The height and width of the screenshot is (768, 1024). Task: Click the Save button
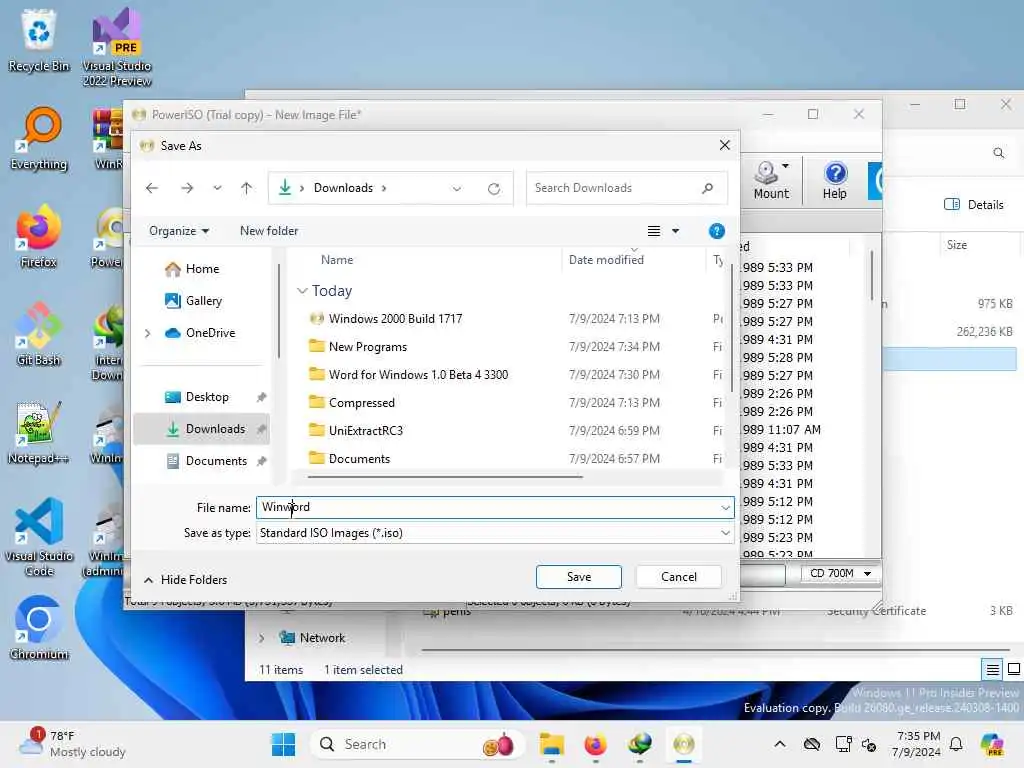tap(579, 577)
